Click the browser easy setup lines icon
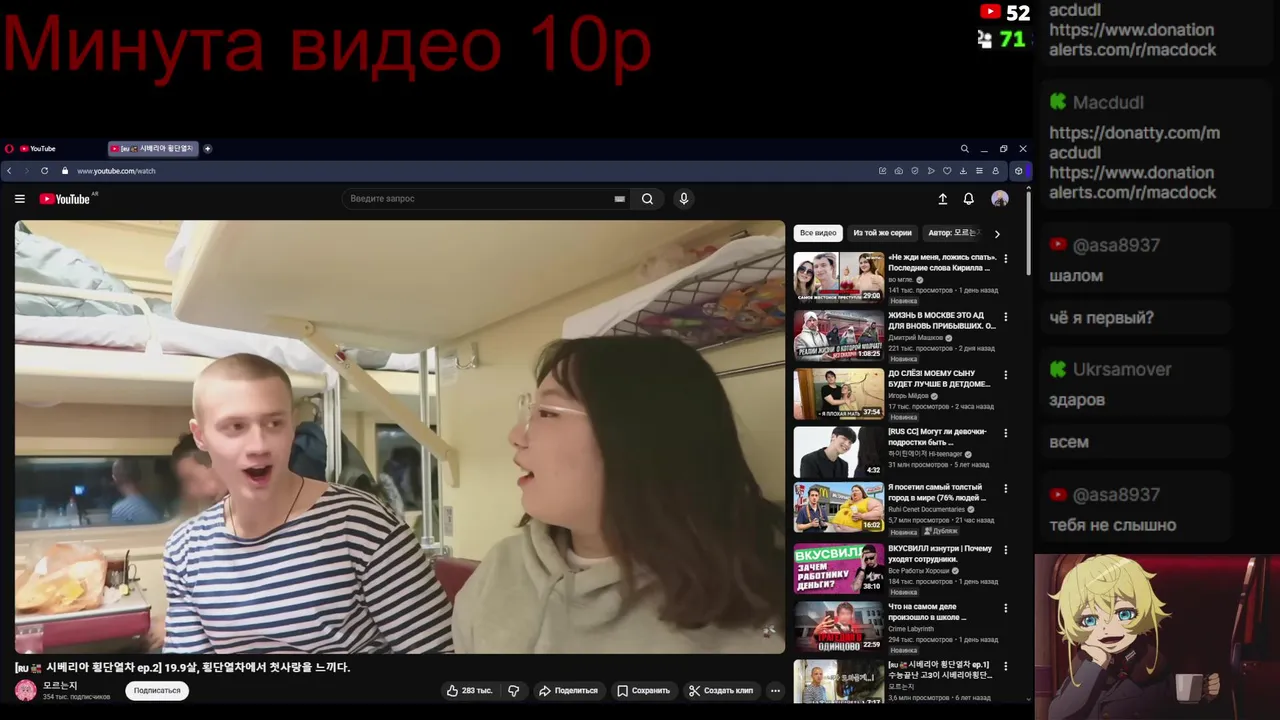Viewport: 1280px width, 720px height. pos(979,171)
